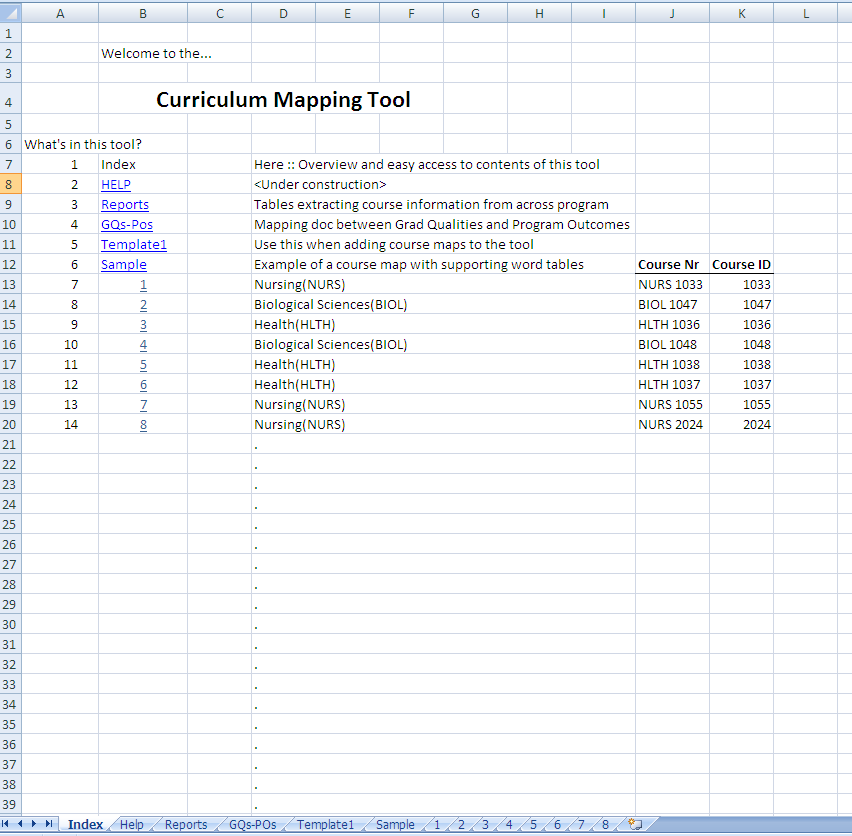Click the GQs-Pos hyperlink
The width and height of the screenshot is (852, 836).
pyautogui.click(x=127, y=225)
